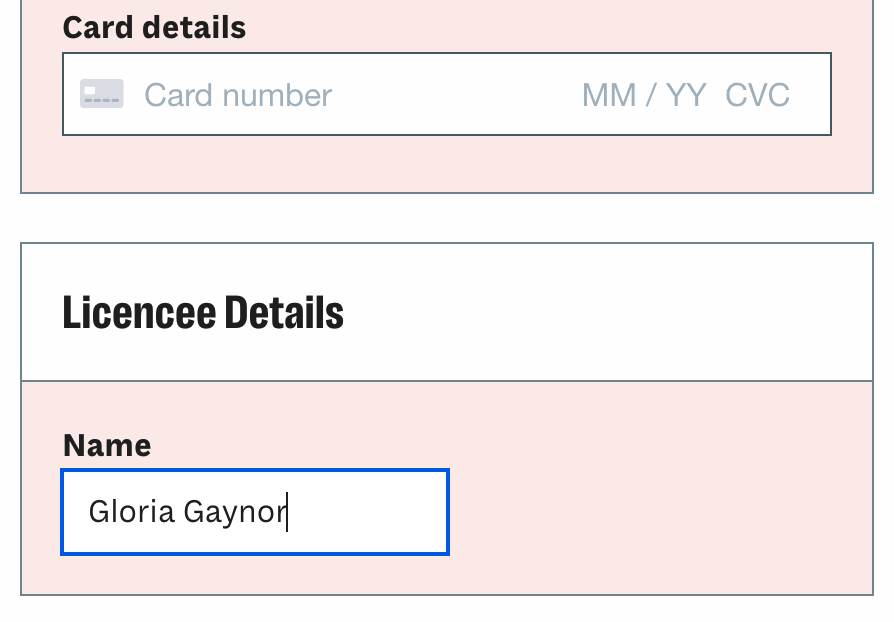Click the word "Licencee" in the heading
The height and width of the screenshot is (622, 894).
pyautogui.click(x=138, y=312)
